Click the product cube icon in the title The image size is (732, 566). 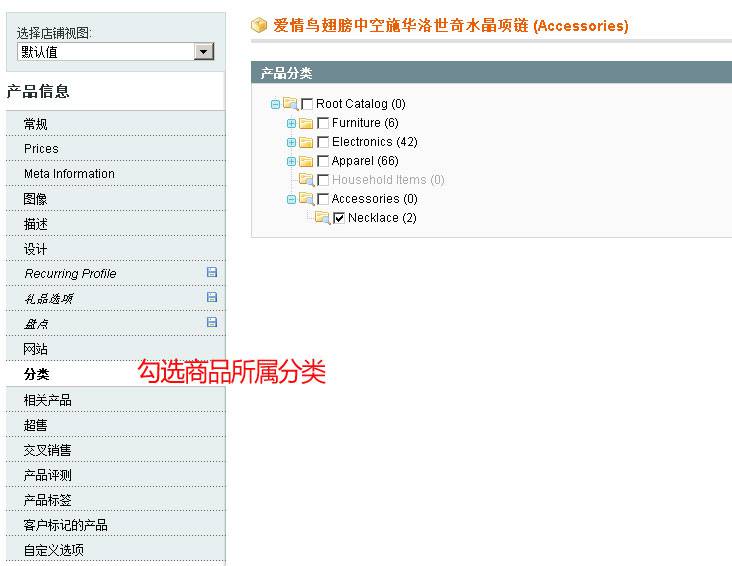pyautogui.click(x=259, y=25)
